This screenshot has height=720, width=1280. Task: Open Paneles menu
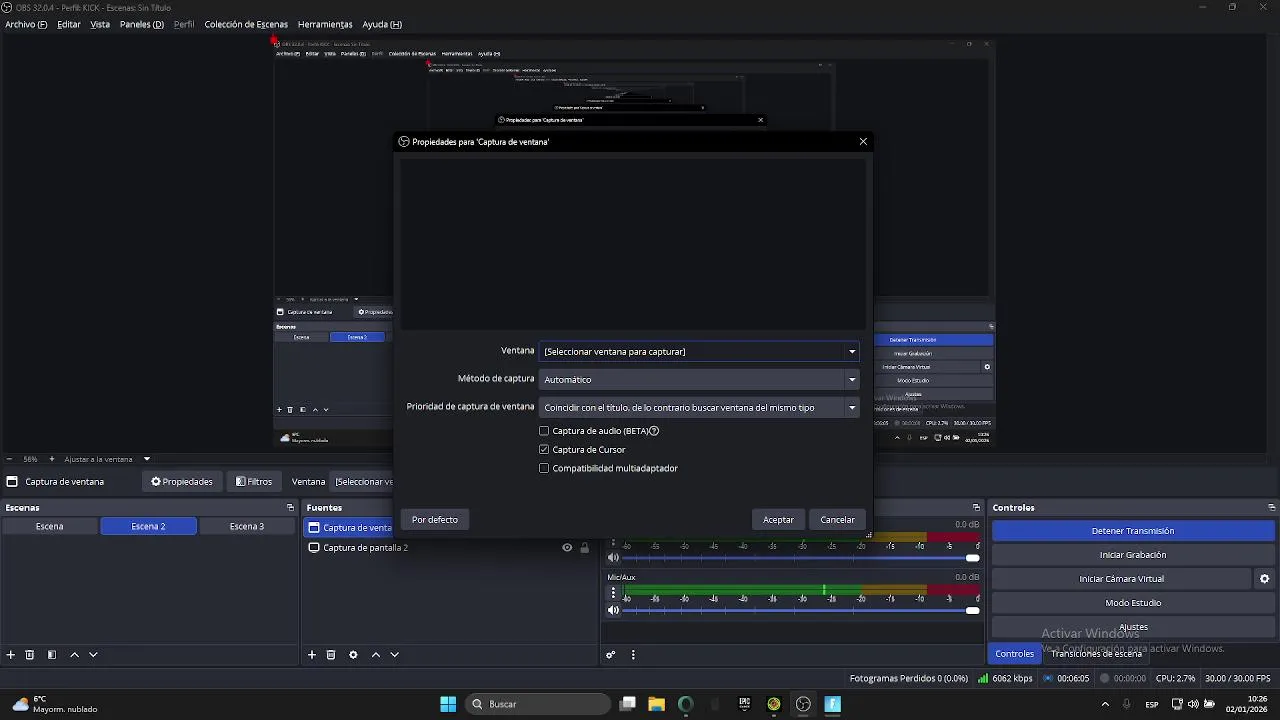pyautogui.click(x=141, y=24)
